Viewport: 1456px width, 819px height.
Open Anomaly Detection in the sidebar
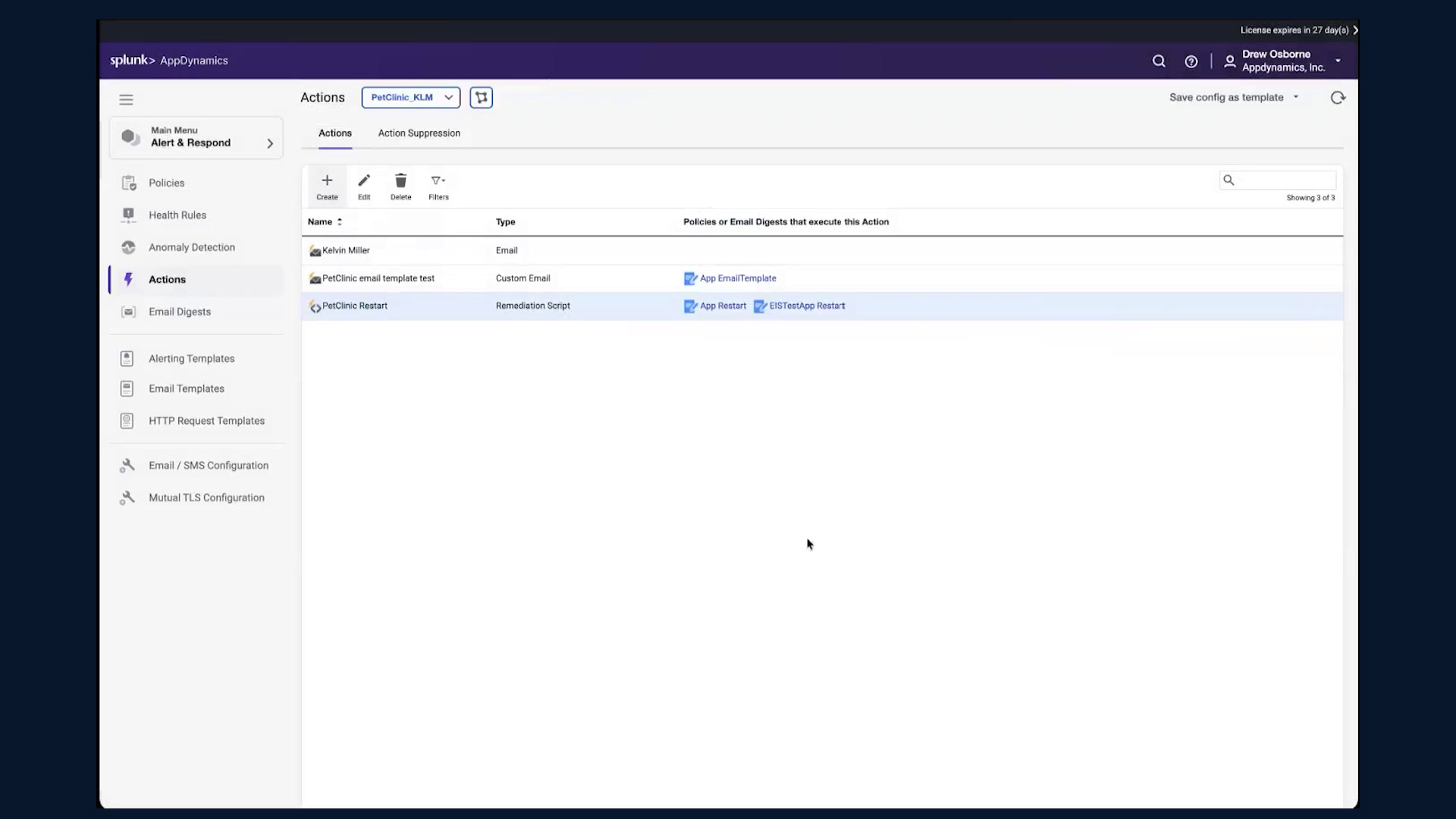(192, 247)
